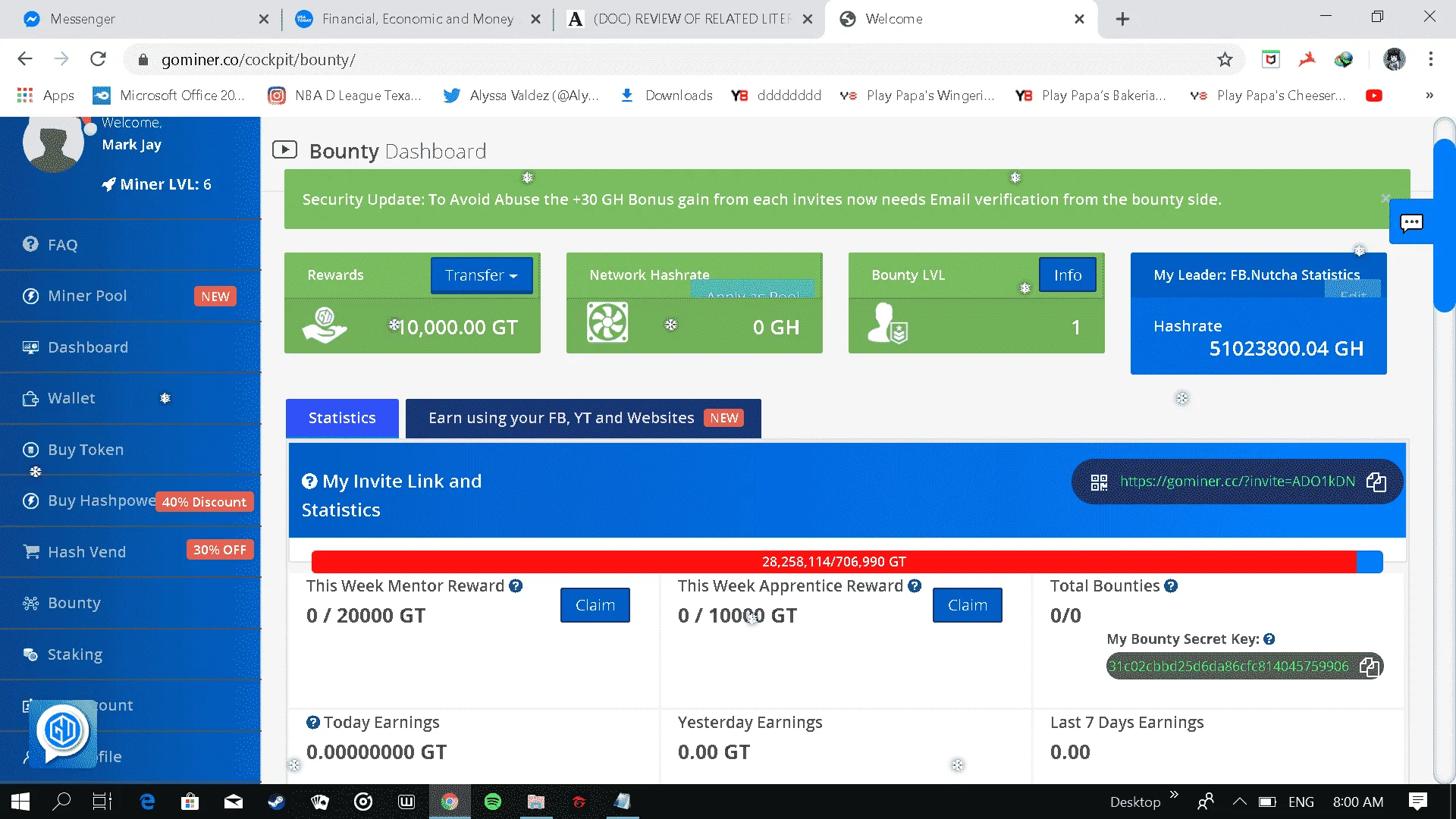This screenshot has height=819, width=1456.
Task: Click help icon next to Total Bounties
Action: (x=1171, y=586)
